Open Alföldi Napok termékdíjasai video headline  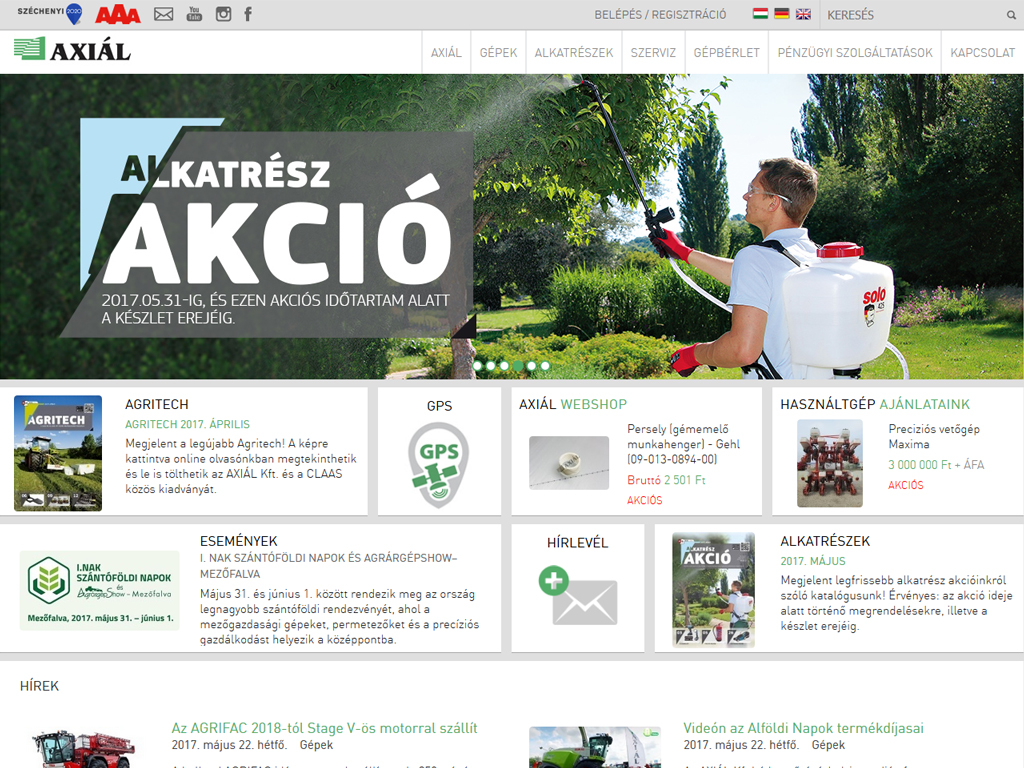pos(803,728)
